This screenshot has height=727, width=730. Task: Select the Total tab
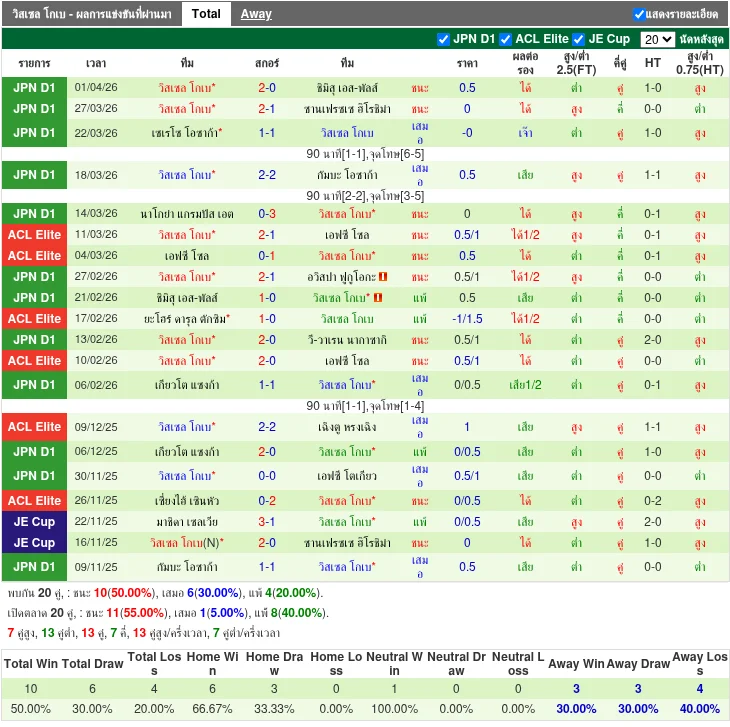207,14
